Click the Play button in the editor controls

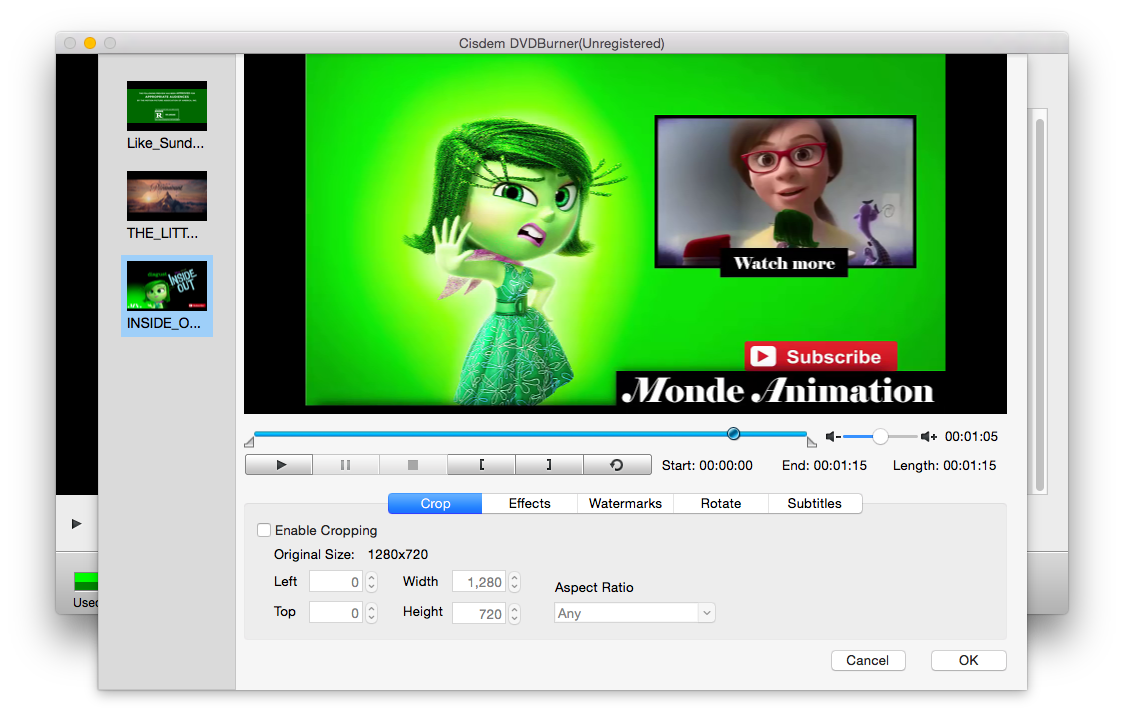pyautogui.click(x=279, y=465)
